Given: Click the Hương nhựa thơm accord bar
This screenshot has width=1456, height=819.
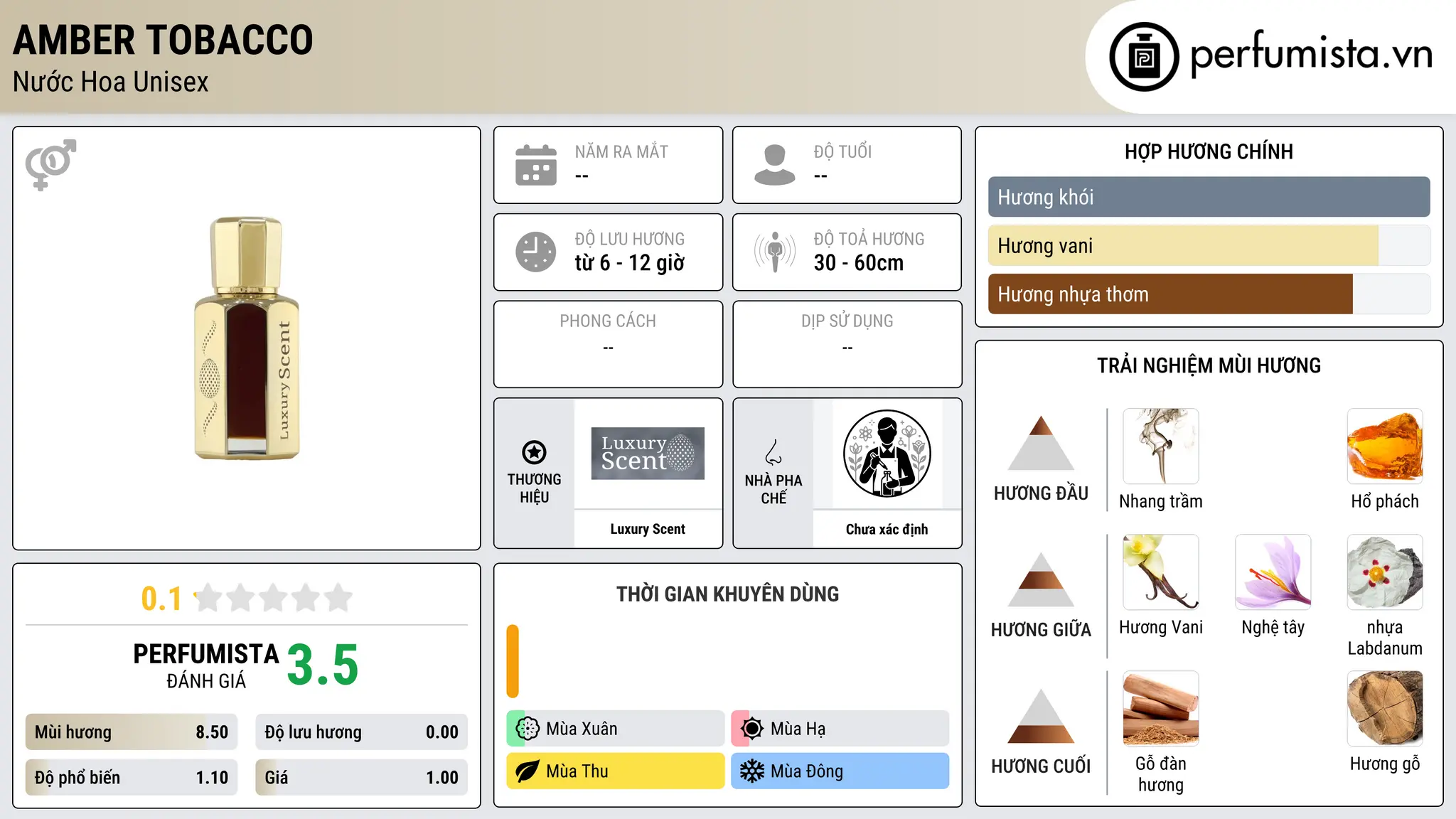Looking at the screenshot, I should point(1209,294).
